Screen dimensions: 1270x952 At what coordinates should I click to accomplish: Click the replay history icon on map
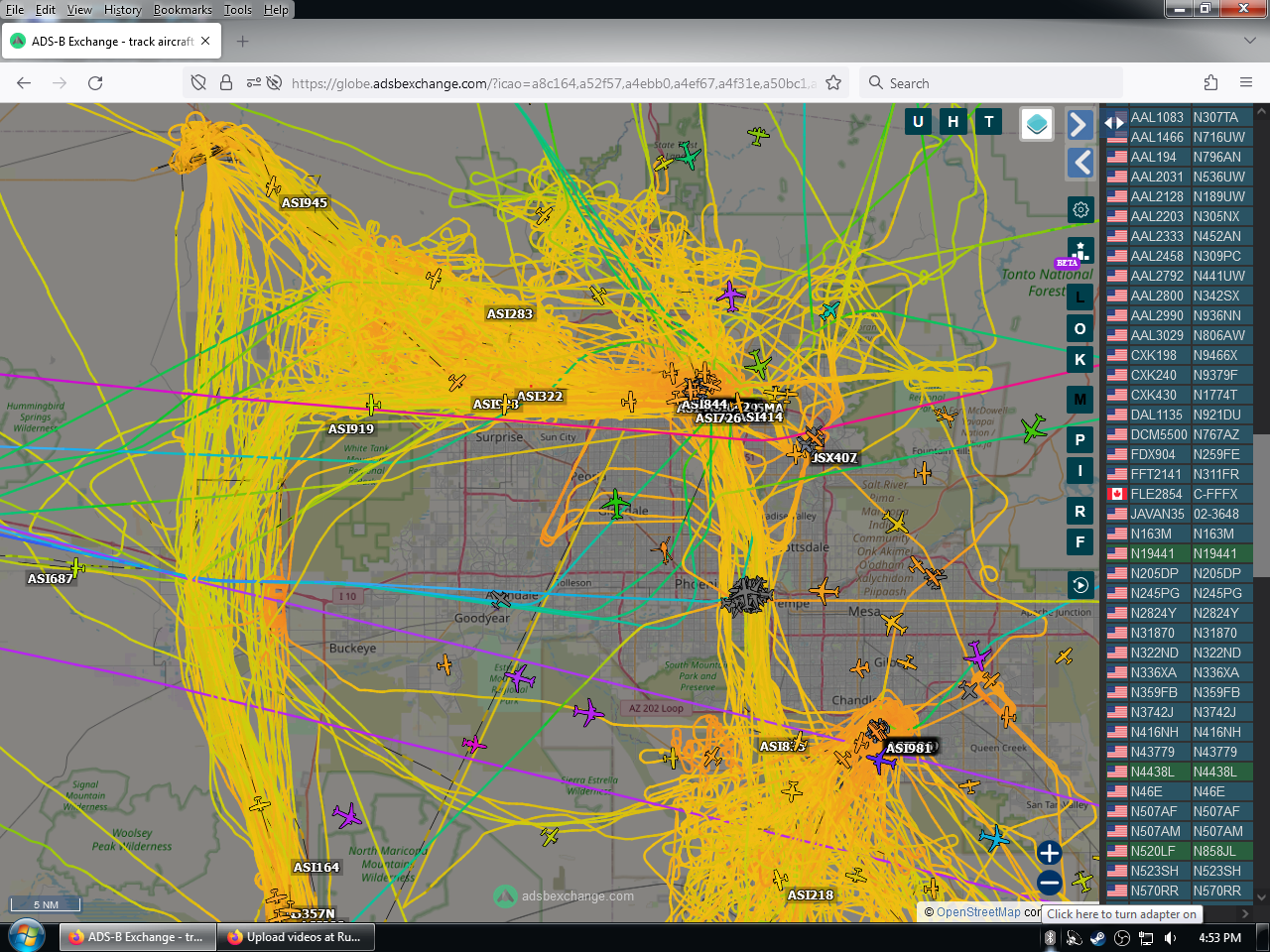[x=1080, y=585]
